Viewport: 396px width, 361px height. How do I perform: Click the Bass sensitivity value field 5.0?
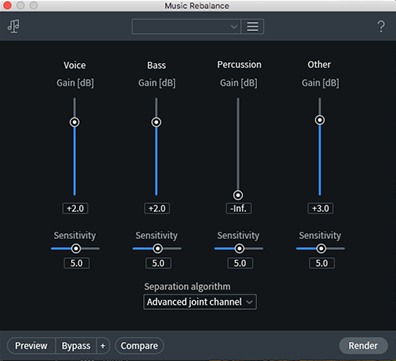pyautogui.click(x=158, y=263)
